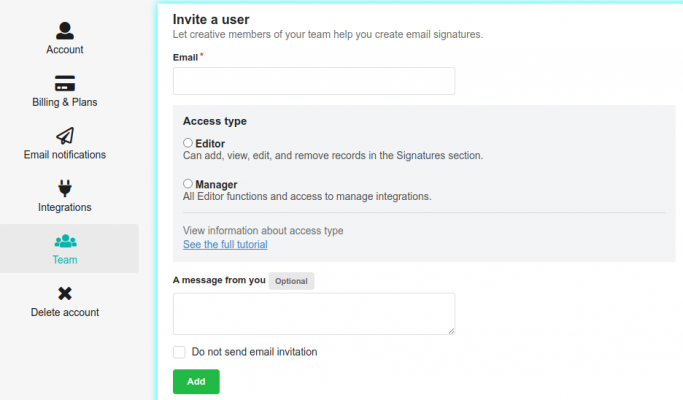Click the Integrations plug icon

coord(65,188)
